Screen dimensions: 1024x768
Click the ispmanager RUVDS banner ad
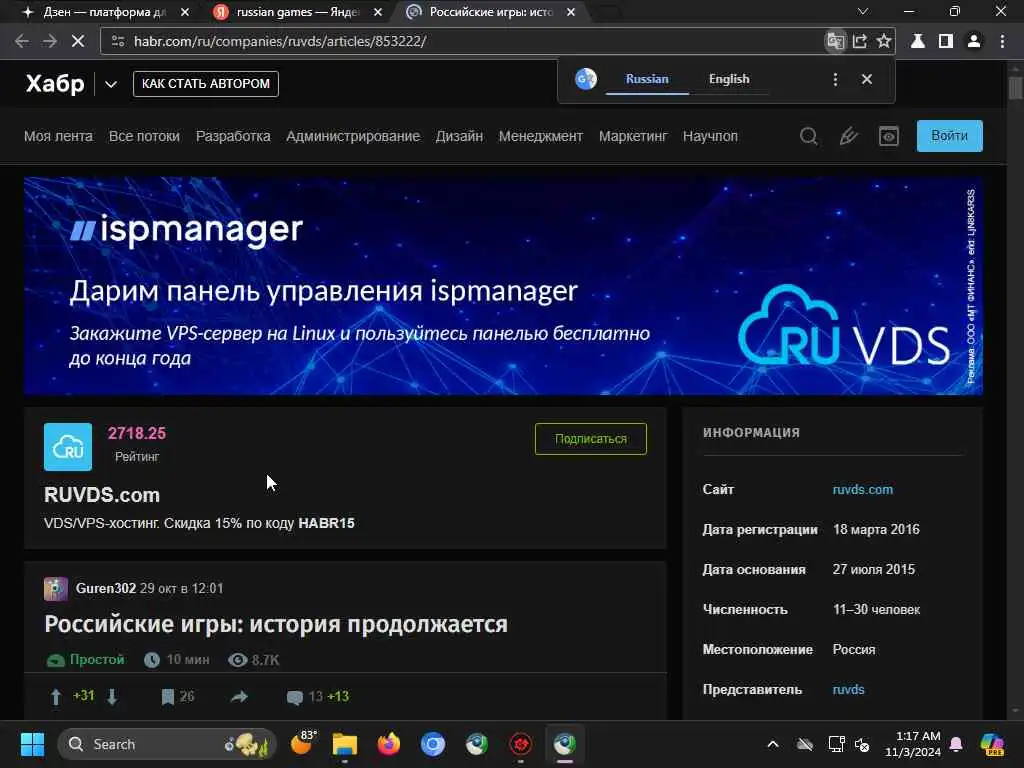[x=503, y=286]
